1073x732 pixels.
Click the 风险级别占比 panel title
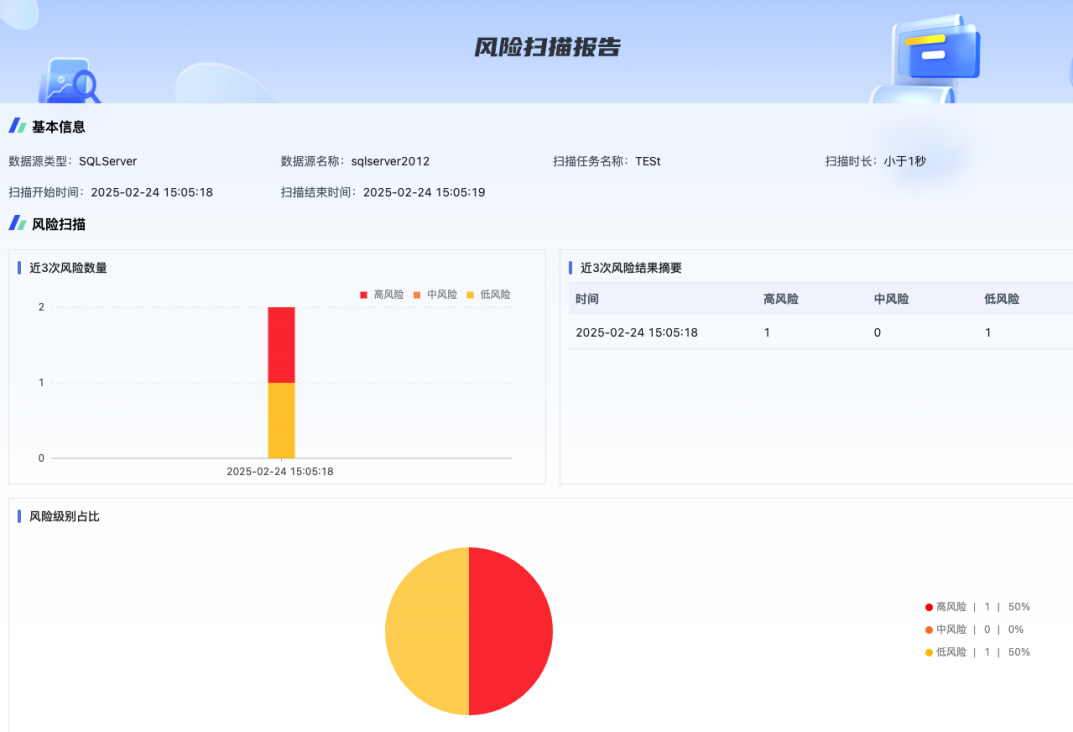[64, 517]
